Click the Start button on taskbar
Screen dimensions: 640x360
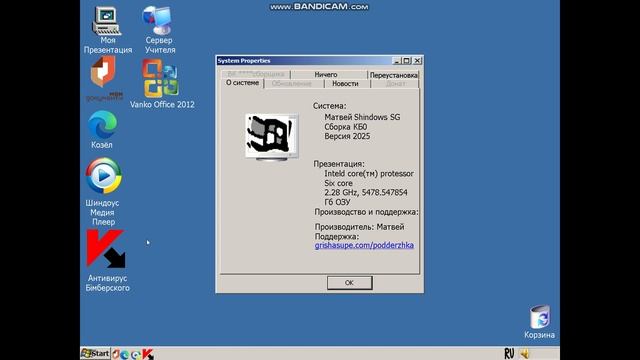coord(95,353)
